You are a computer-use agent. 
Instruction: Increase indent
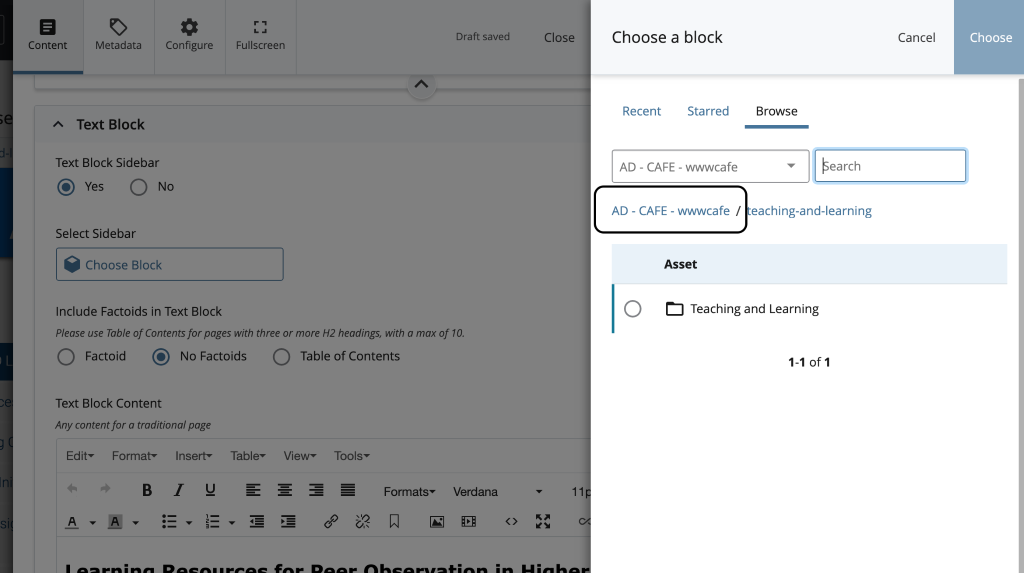coord(288,521)
